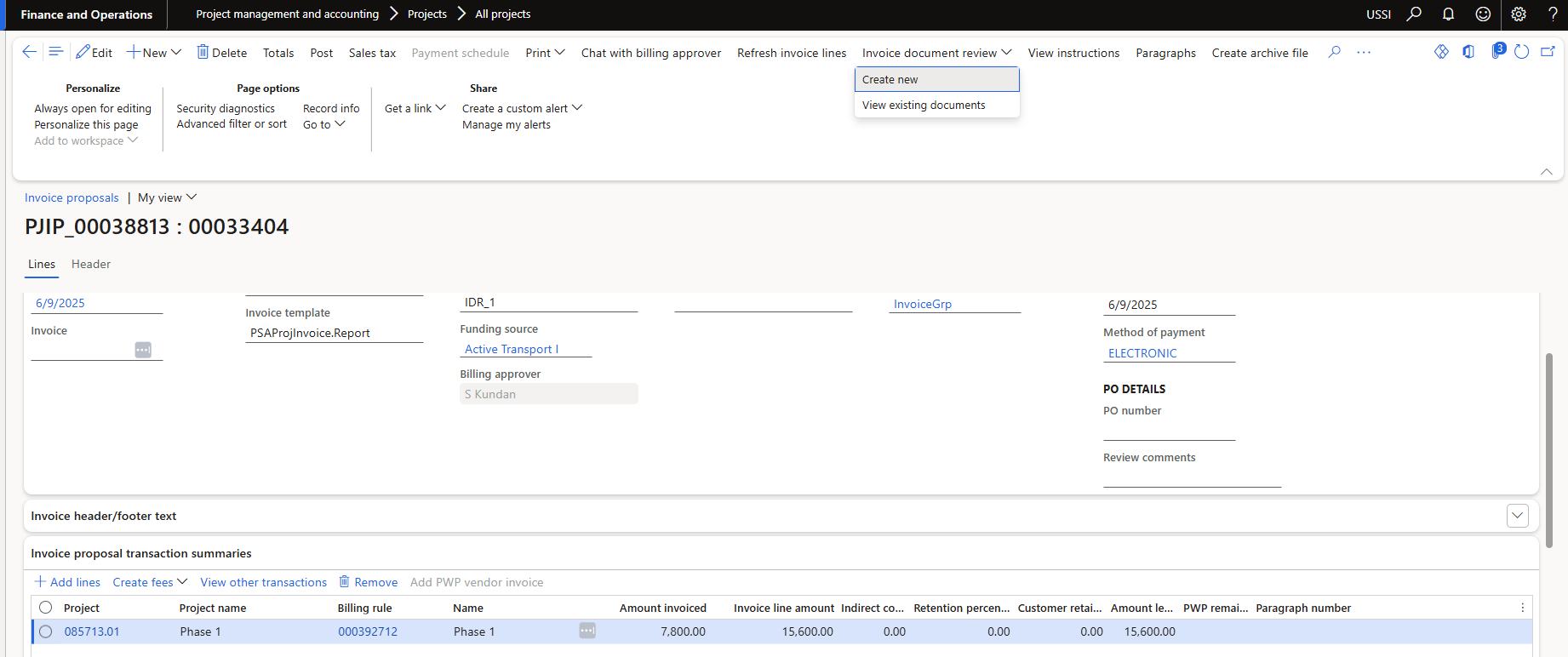Click the PO number input field
The height and width of the screenshot is (657, 1568).
click(x=1168, y=431)
